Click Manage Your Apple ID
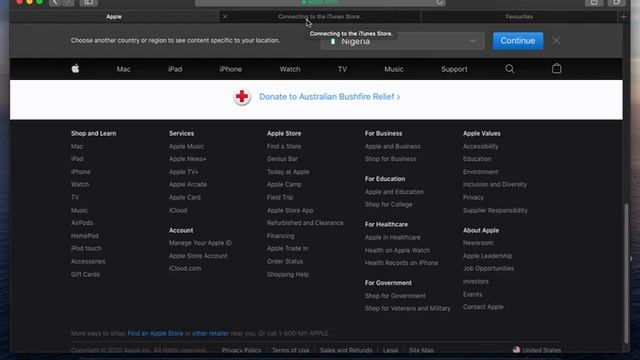Screen dimensions: 640x360 pos(200,243)
